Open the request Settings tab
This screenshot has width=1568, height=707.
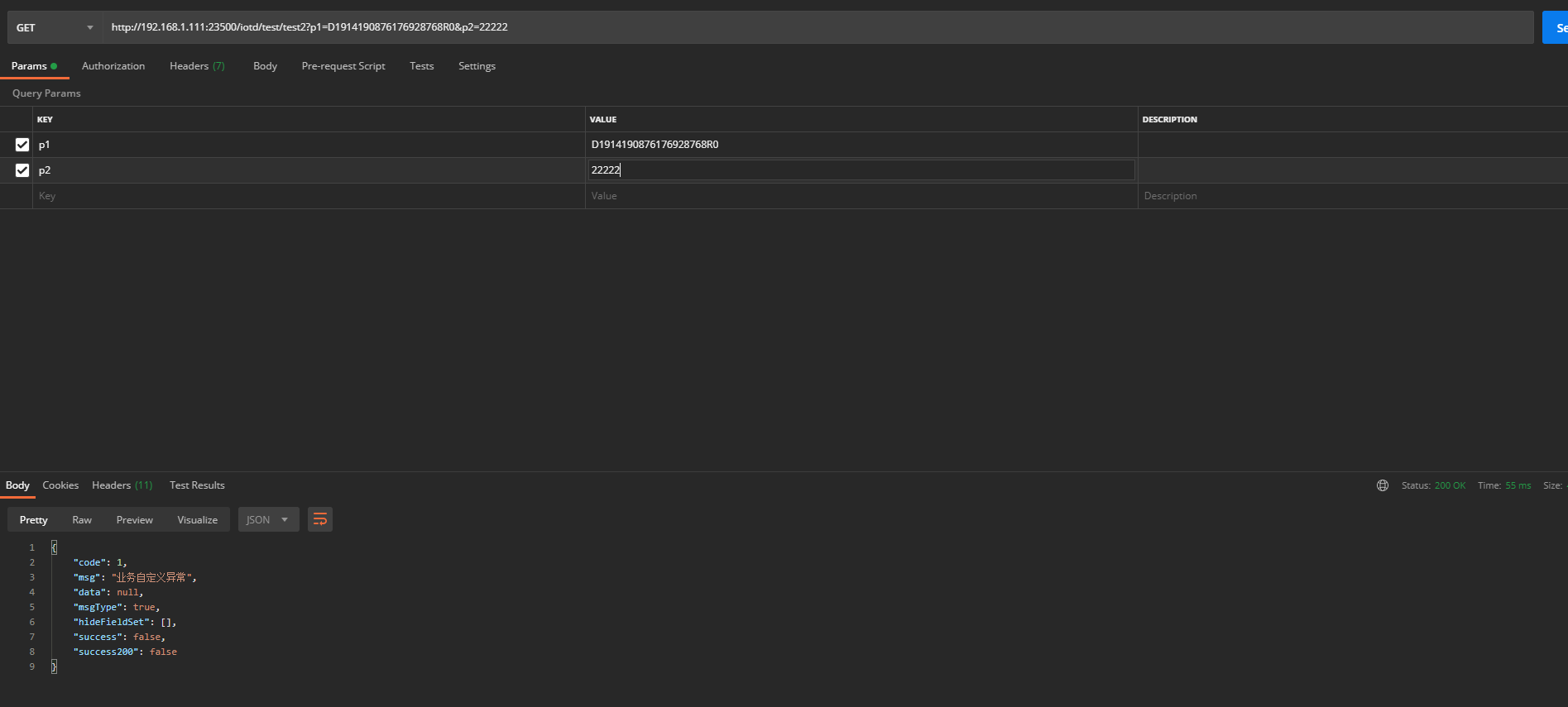(x=477, y=66)
